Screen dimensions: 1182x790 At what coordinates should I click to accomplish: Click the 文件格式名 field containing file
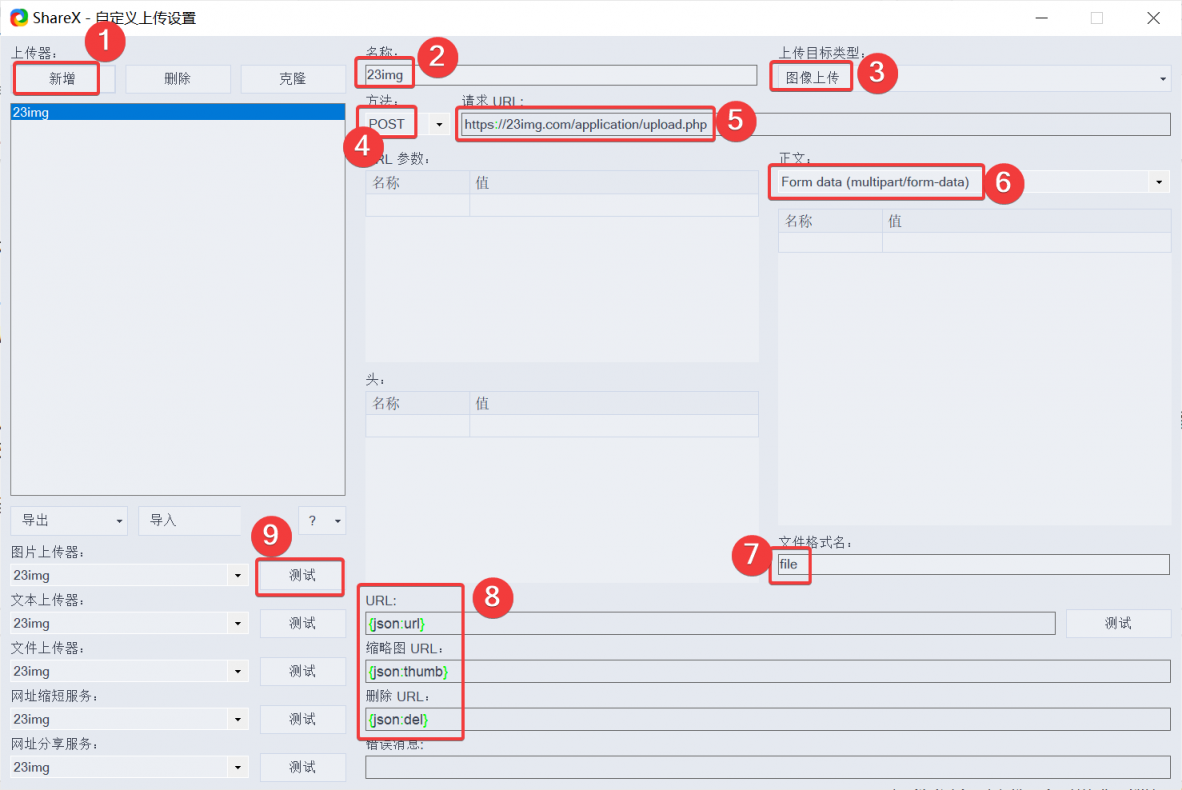[972, 565]
